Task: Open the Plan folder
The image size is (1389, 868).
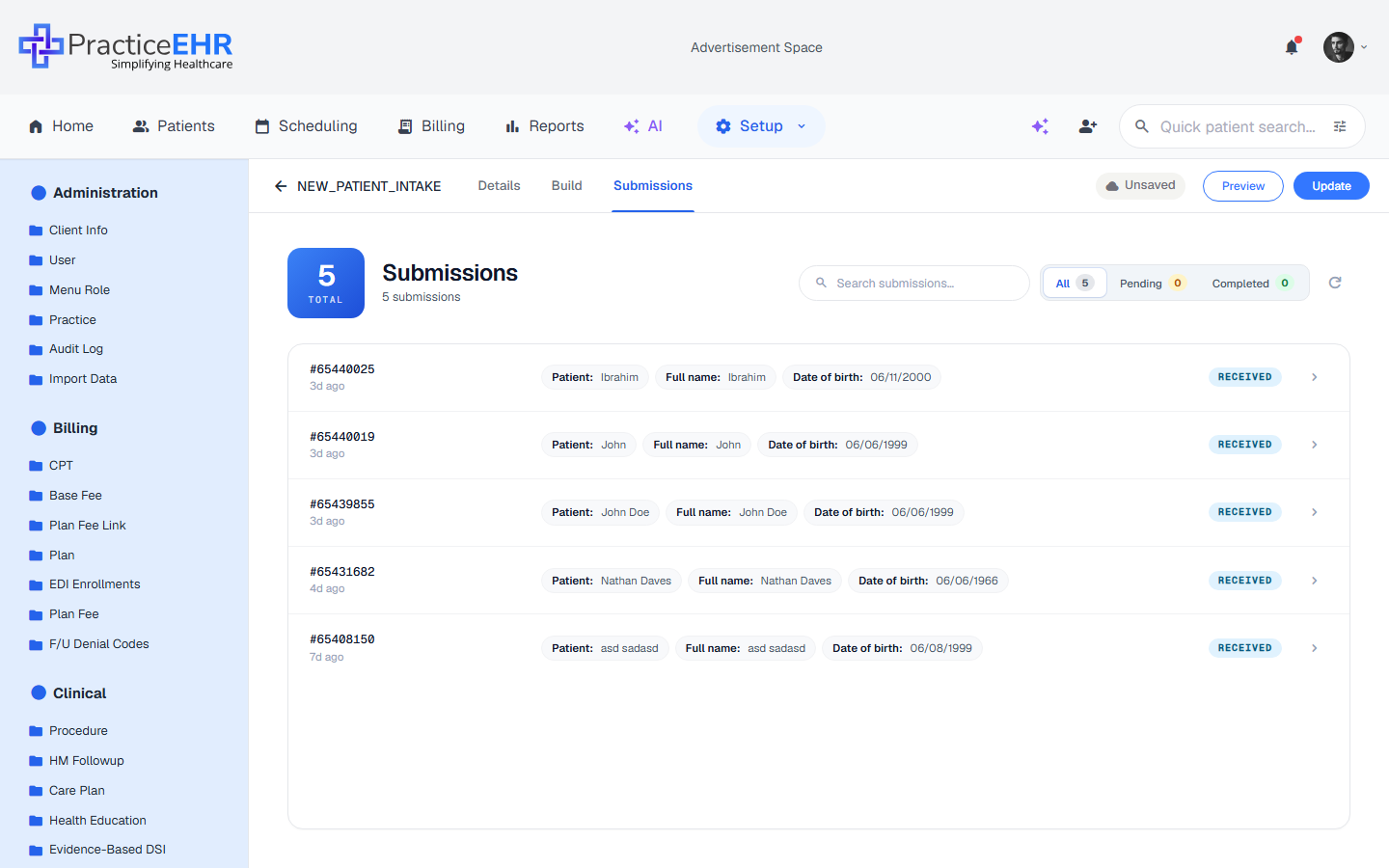Action: coord(52,556)
